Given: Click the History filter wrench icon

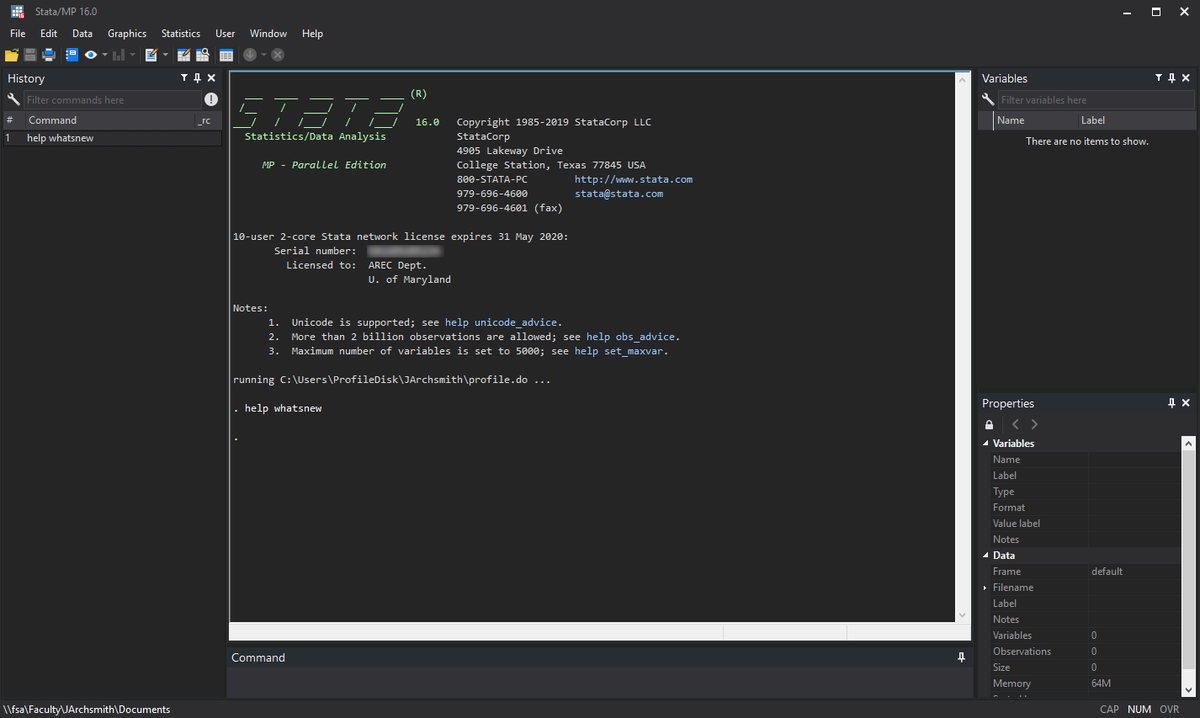Looking at the screenshot, I should pyautogui.click(x=13, y=100).
